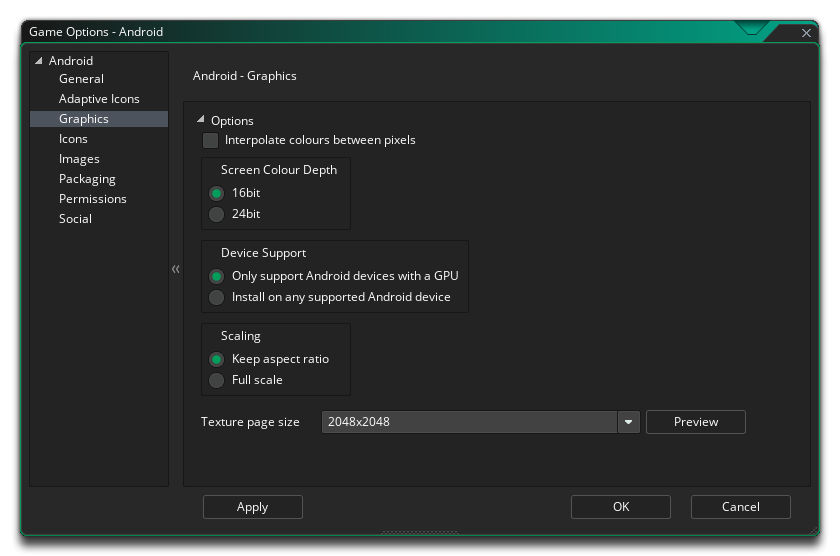Click the 2048x2048 texture size field

pos(469,422)
